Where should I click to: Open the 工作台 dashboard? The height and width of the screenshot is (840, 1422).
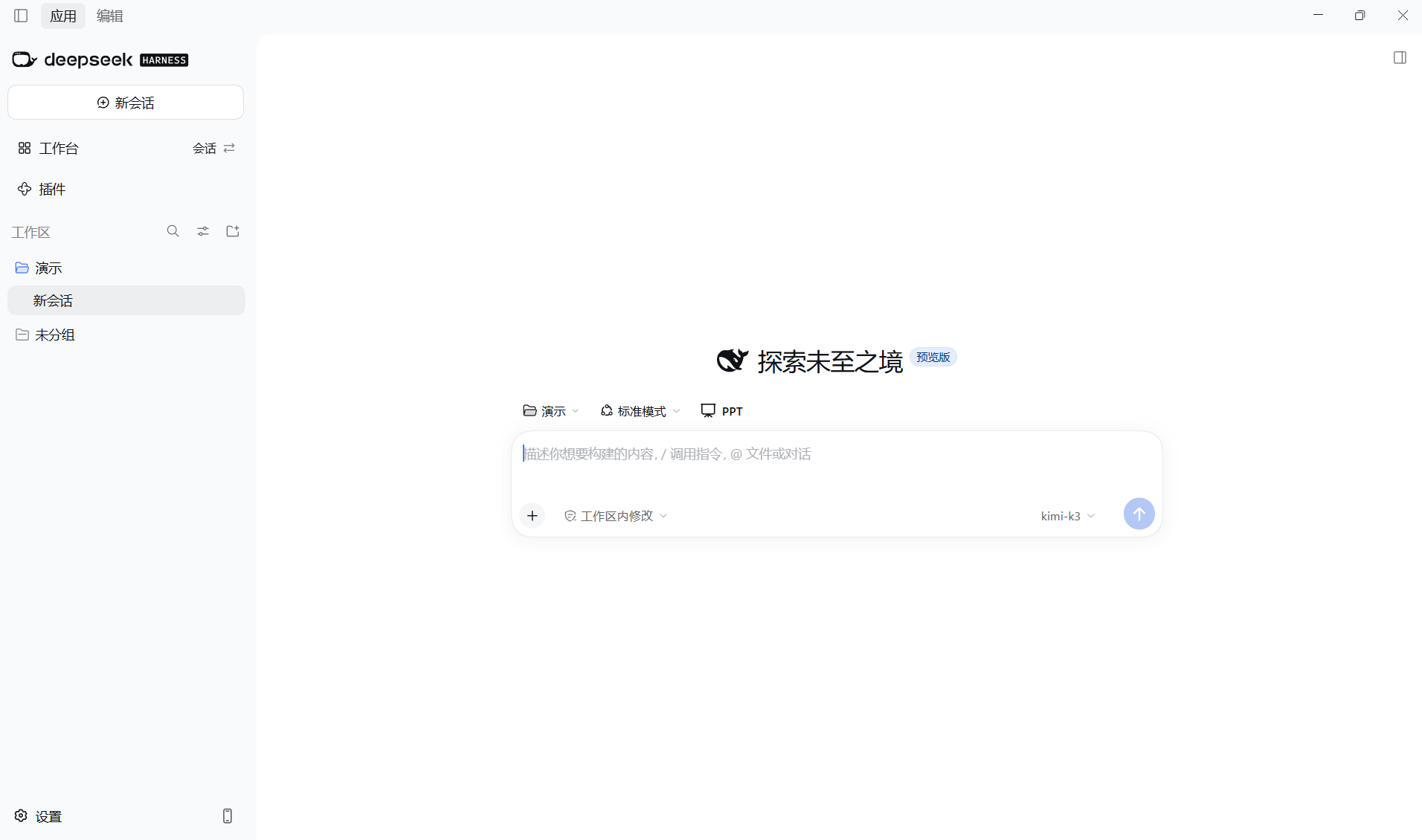point(48,148)
